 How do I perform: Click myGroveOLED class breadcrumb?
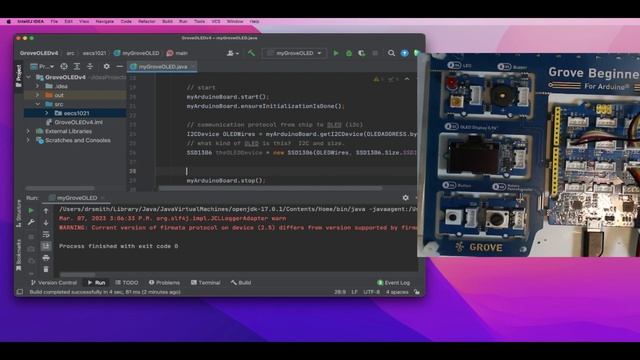[x=137, y=53]
